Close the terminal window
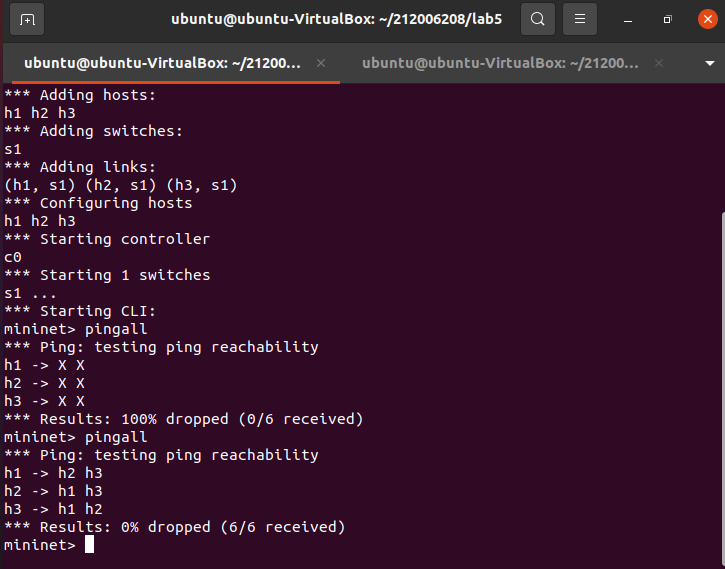This screenshot has width=725, height=569. [x=703, y=19]
